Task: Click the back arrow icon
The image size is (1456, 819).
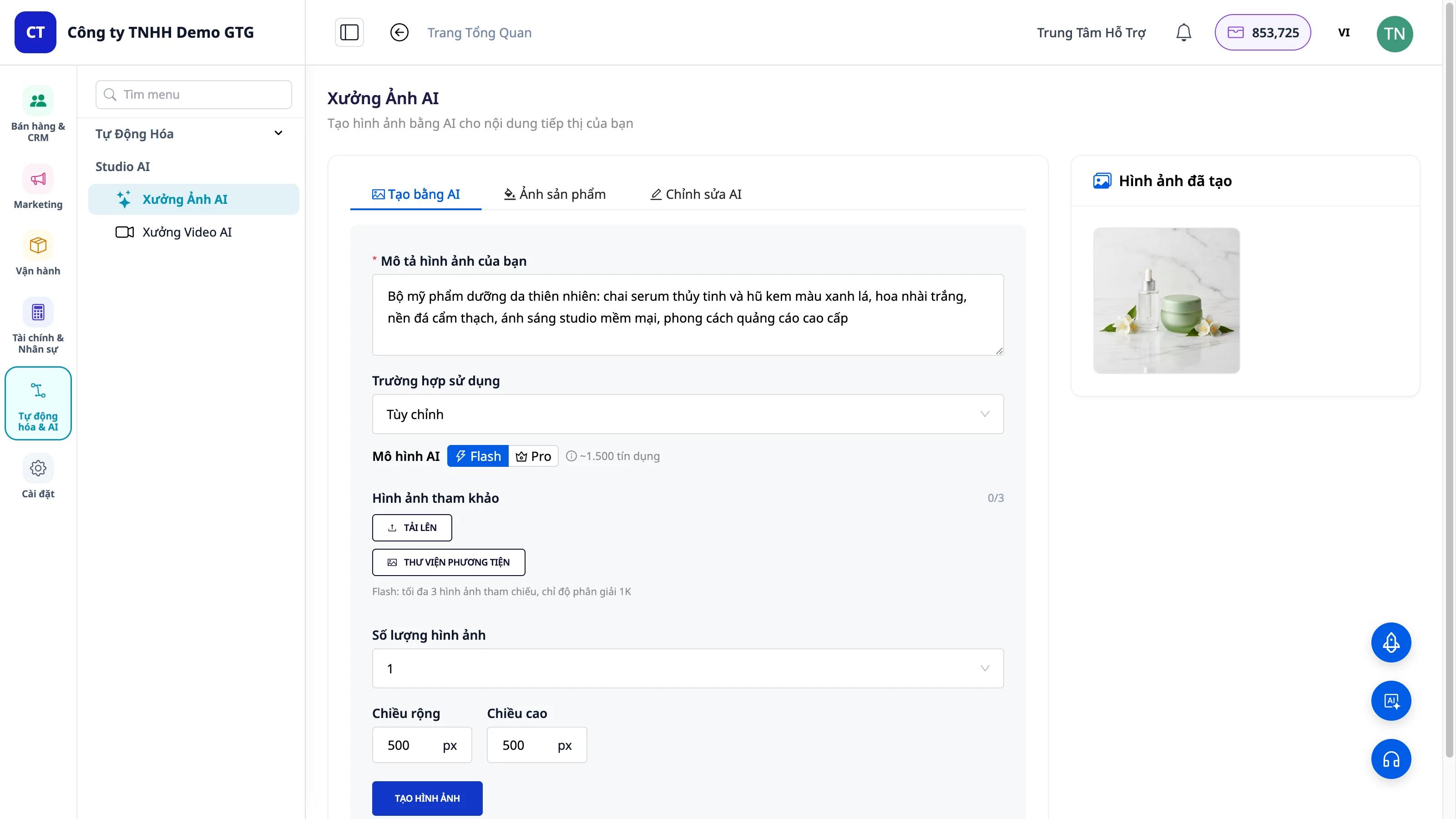Action: pos(399,32)
